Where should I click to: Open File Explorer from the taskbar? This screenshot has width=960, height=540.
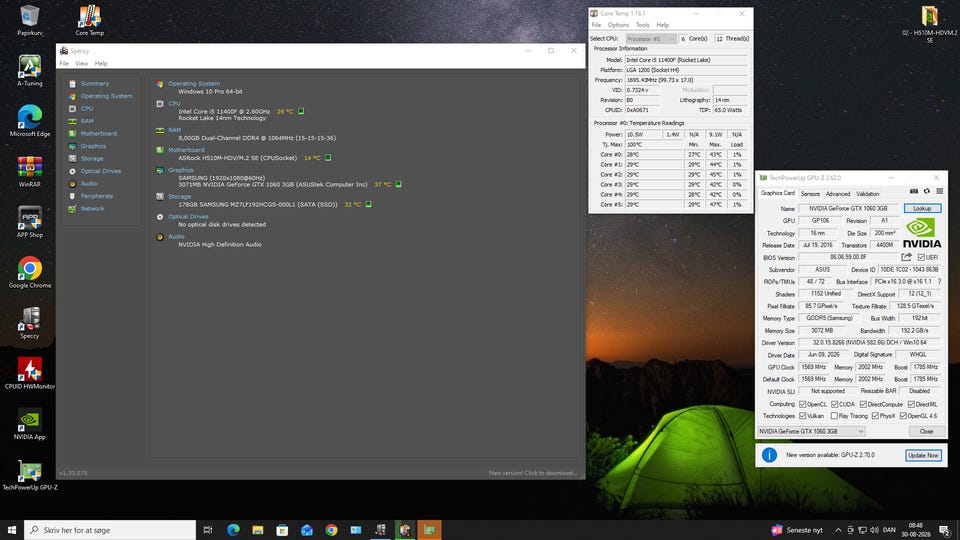pyautogui.click(x=258, y=530)
